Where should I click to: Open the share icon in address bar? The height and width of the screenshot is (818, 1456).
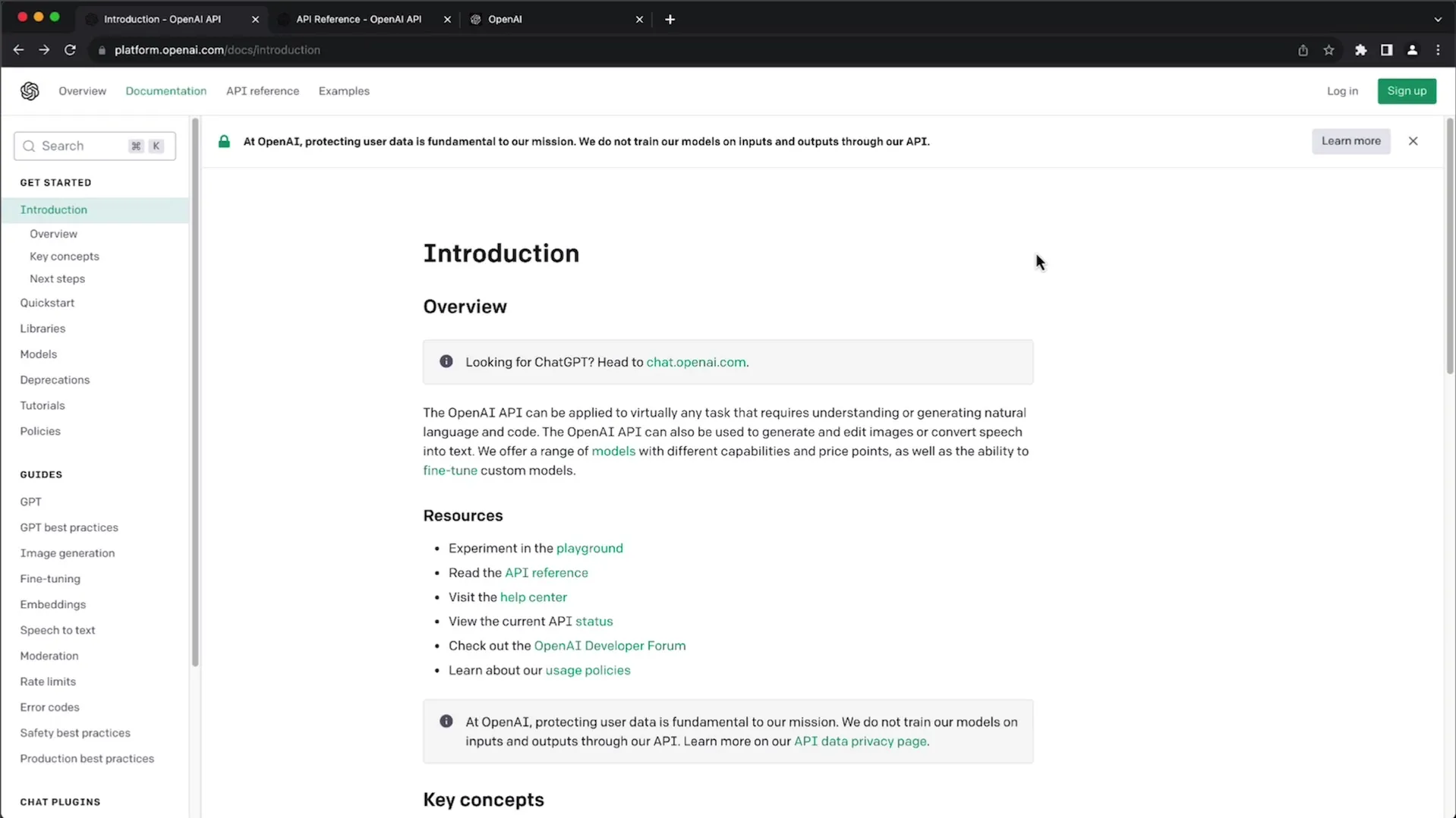(x=1303, y=50)
